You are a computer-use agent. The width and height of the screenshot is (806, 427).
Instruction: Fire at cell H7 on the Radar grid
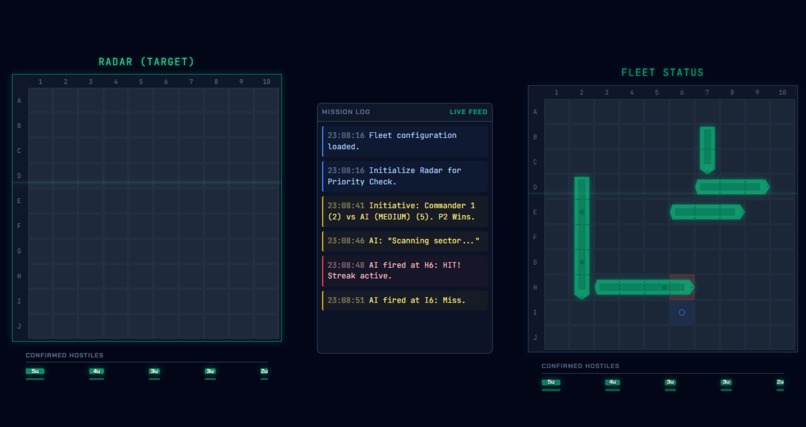(x=191, y=276)
